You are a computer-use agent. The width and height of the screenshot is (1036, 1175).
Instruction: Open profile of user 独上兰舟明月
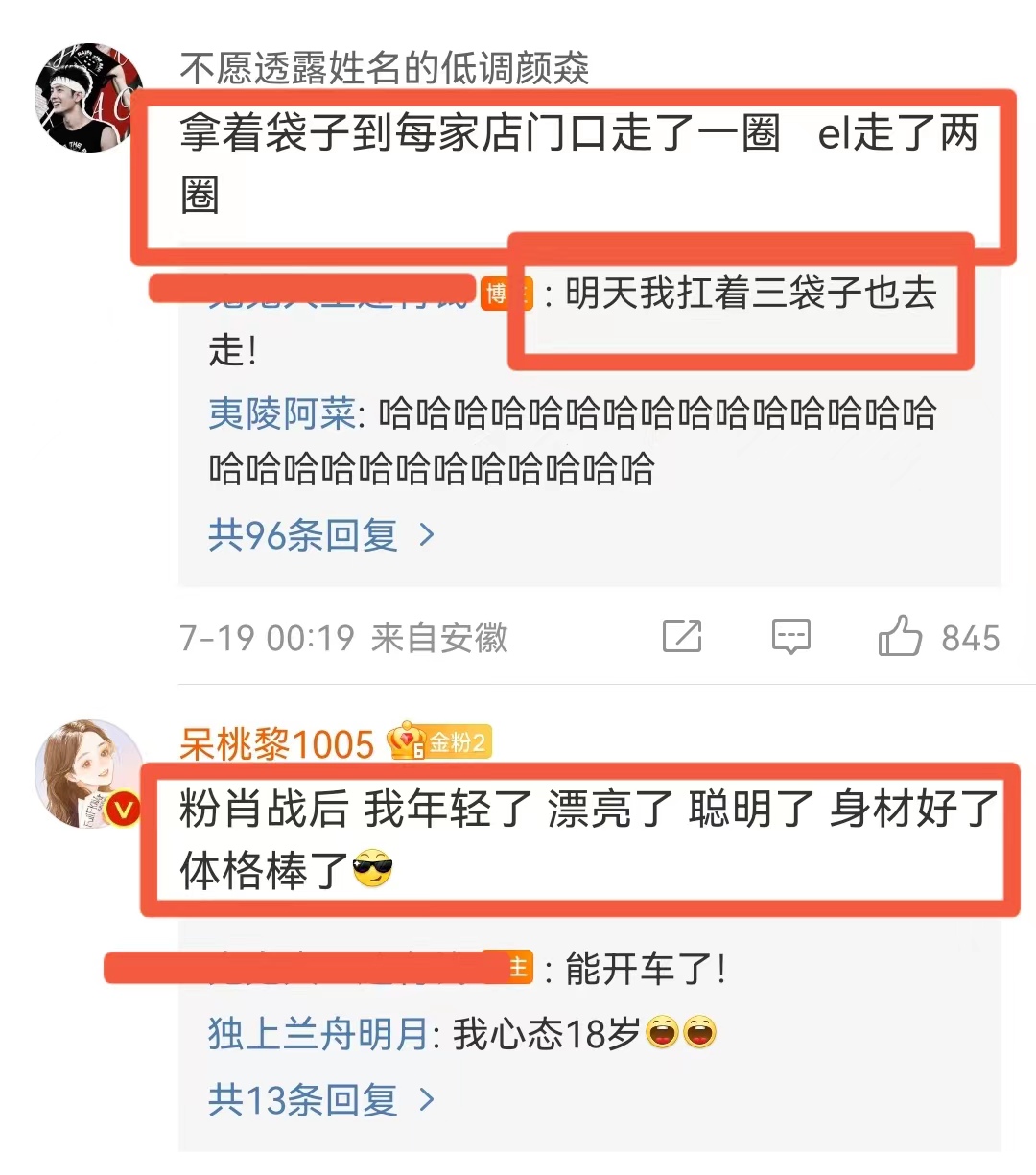pyautogui.click(x=318, y=1033)
